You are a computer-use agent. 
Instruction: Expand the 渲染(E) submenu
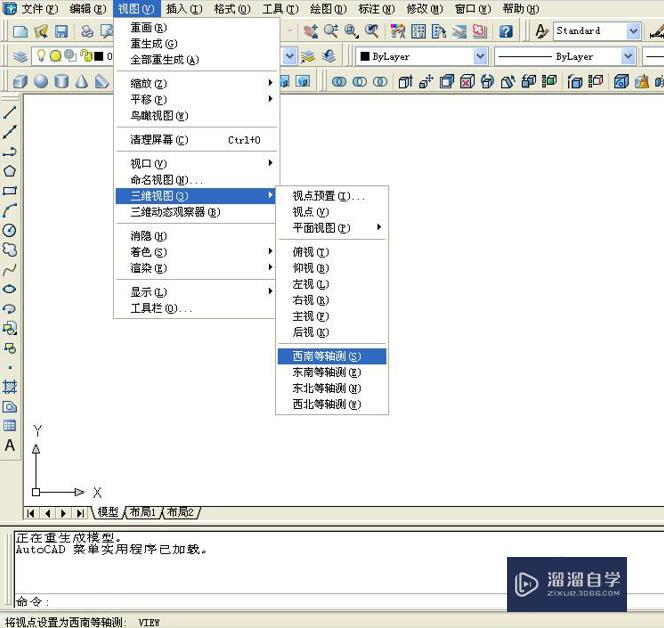tap(196, 268)
